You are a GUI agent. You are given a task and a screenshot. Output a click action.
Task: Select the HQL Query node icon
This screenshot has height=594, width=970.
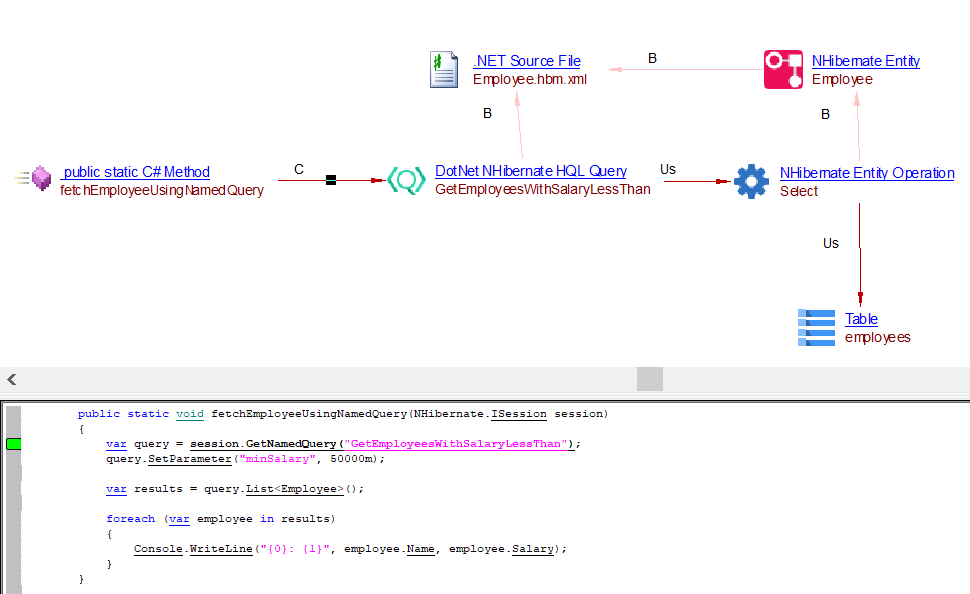tap(406, 180)
